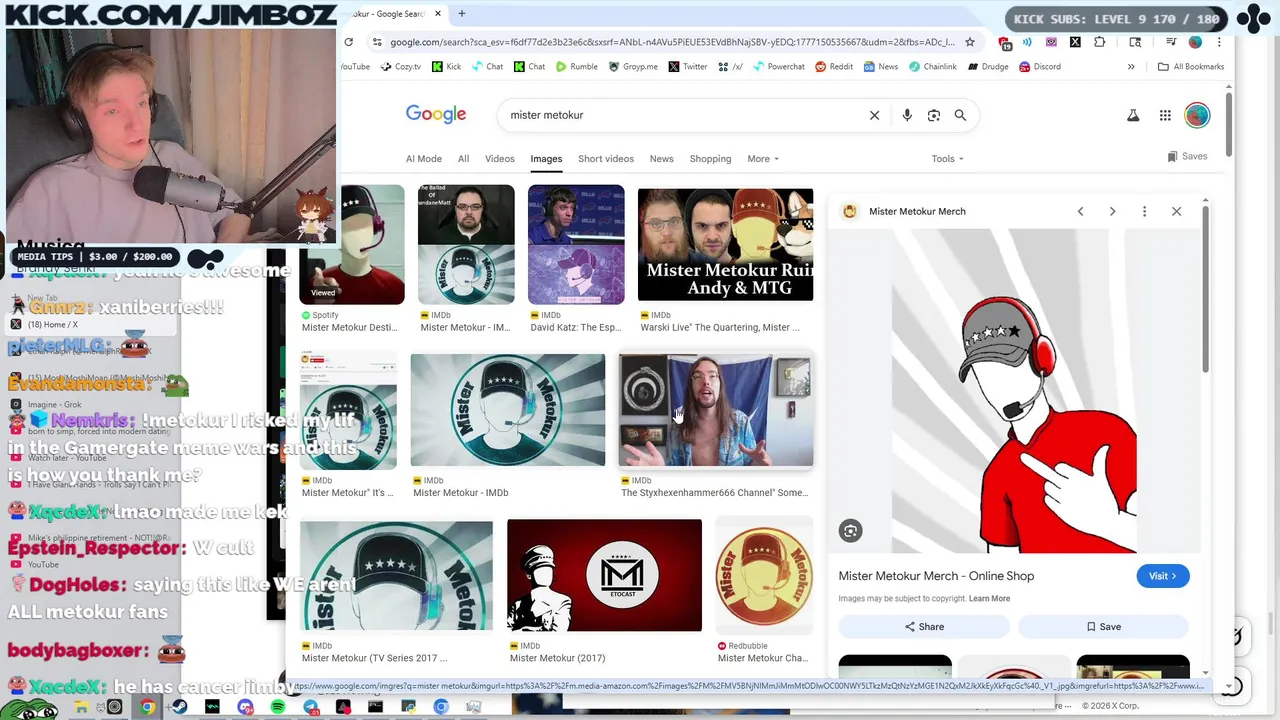Viewport: 1280px width, 720px height.
Task: Reload the Google search page
Action: (348, 42)
